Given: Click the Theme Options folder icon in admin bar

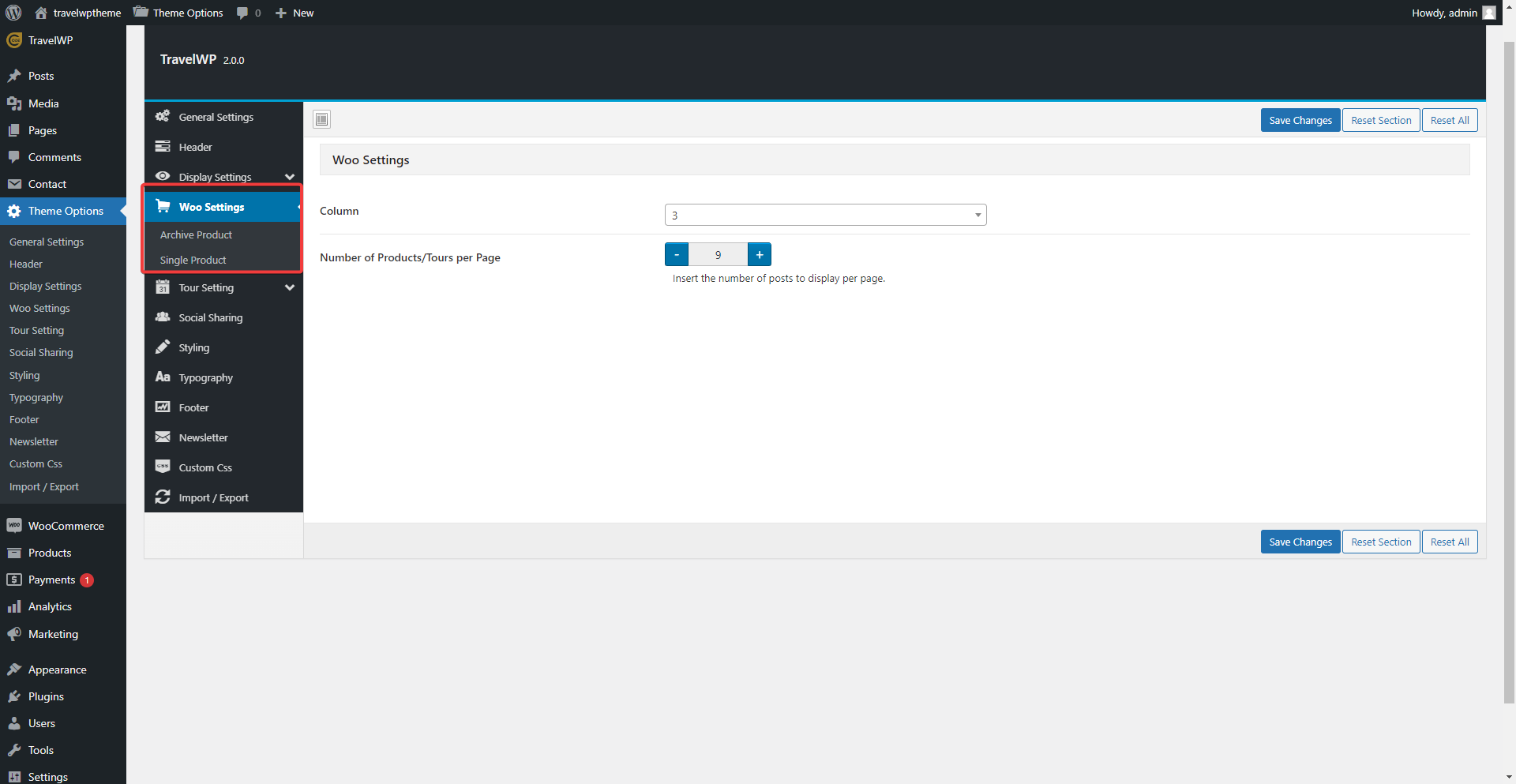Looking at the screenshot, I should pyautogui.click(x=141, y=12).
